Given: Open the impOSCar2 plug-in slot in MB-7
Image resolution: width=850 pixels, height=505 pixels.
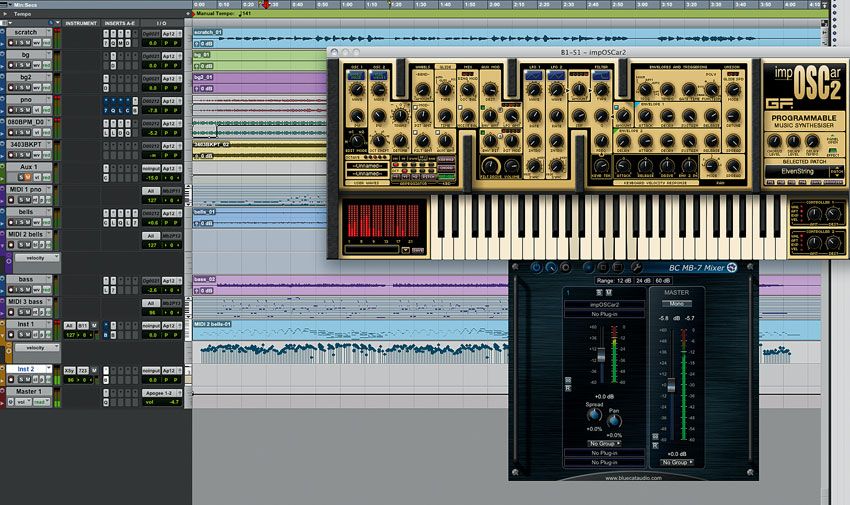Looking at the screenshot, I should (x=604, y=305).
